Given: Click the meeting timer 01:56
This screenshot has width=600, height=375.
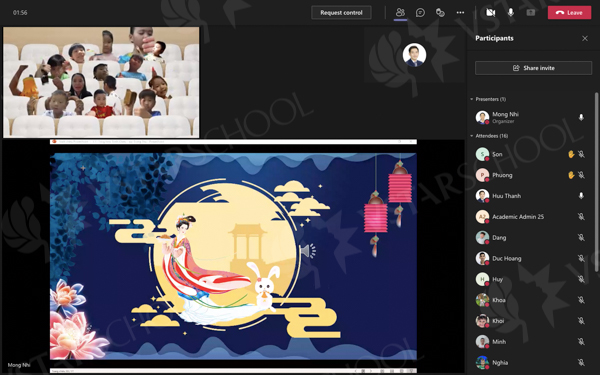Looking at the screenshot, I should click(20, 13).
